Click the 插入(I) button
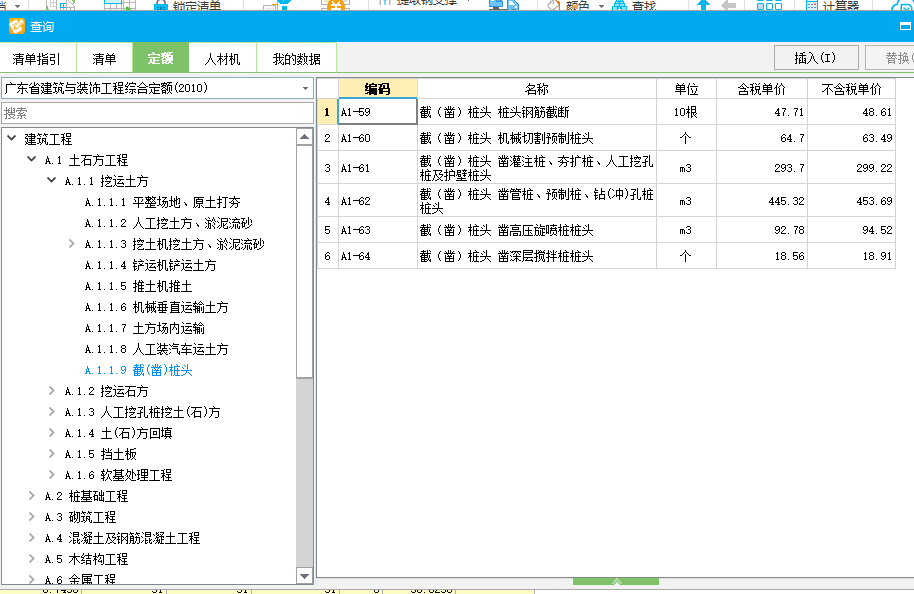This screenshot has width=914, height=594. 815,58
